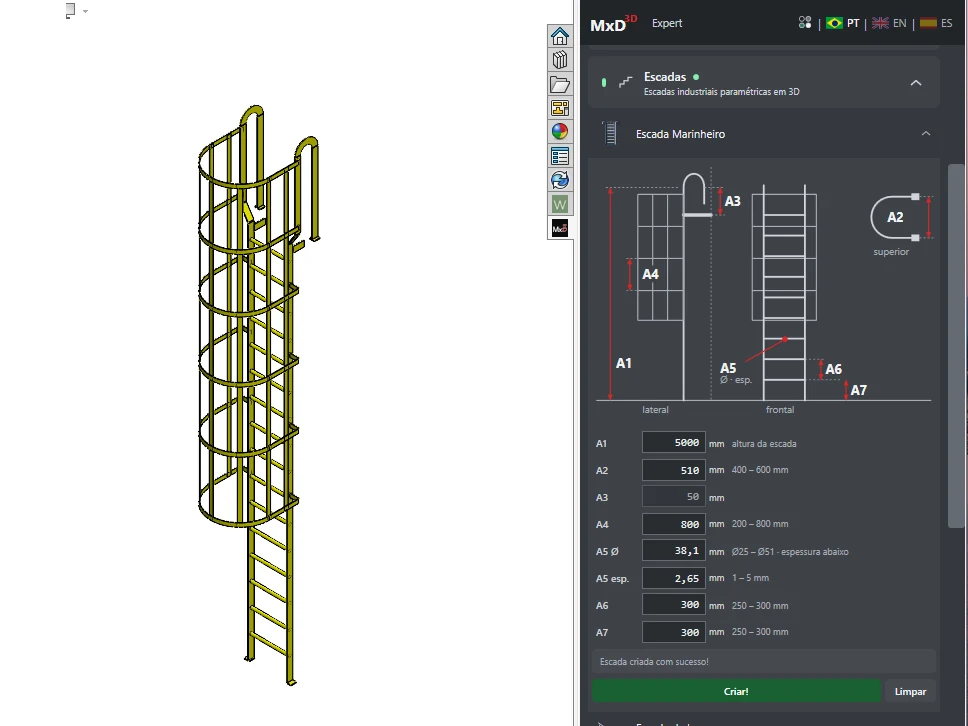968x726 pixels.
Task: Click the 'Escadas industriais paramétricas em 3D' subtitle
Action: 722,91
